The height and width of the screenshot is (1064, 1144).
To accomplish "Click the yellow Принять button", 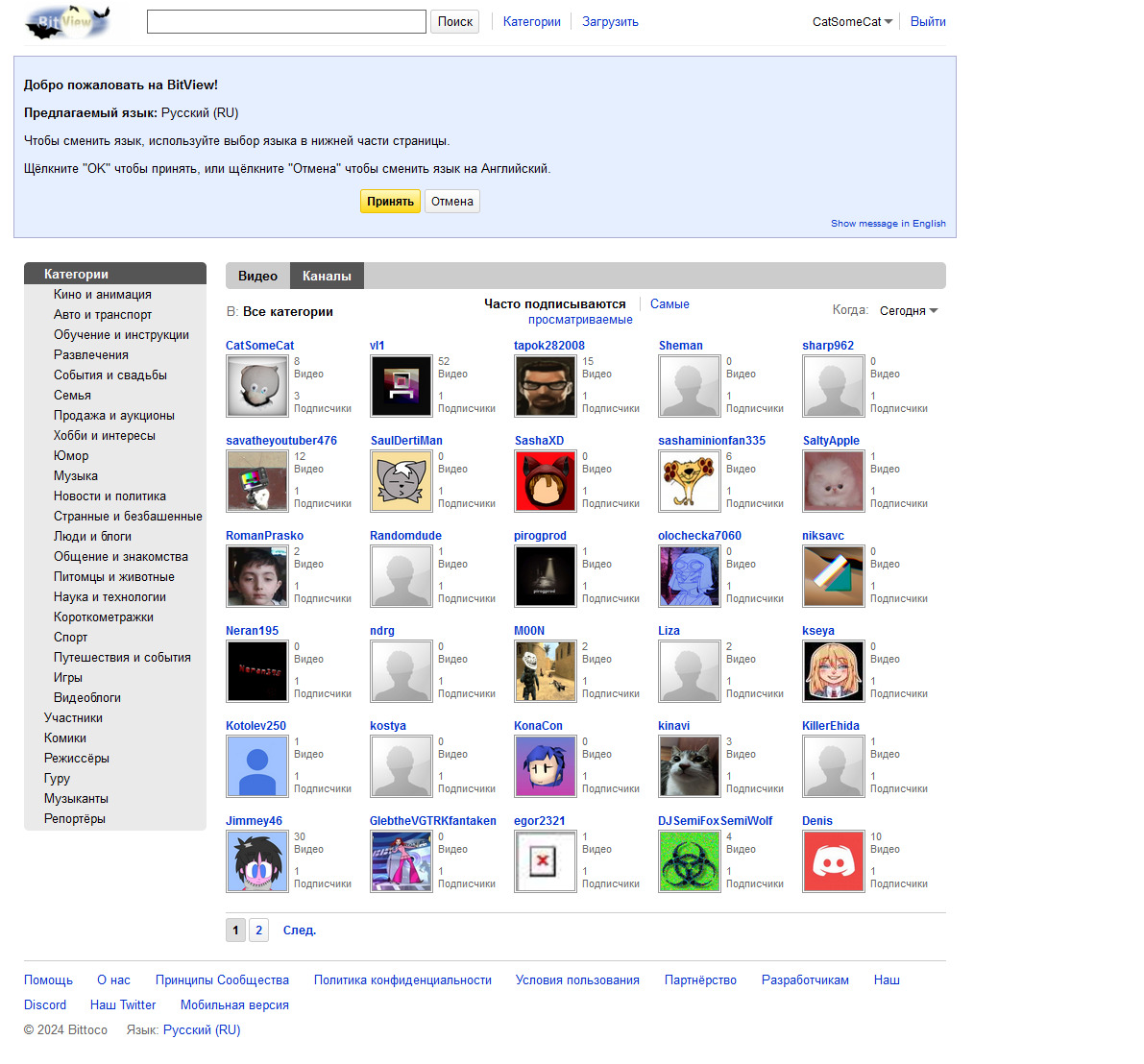I will coord(390,202).
